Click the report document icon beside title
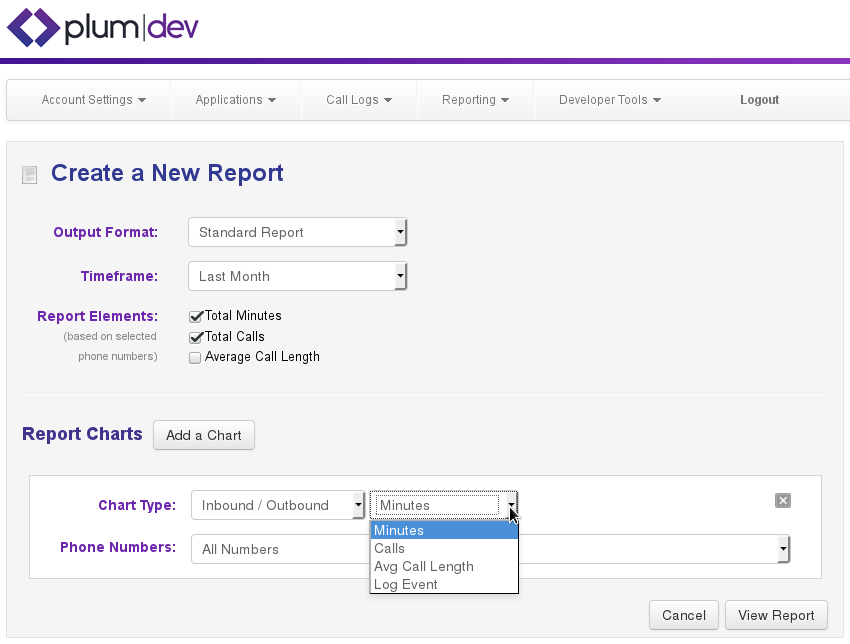Image resolution: width=850 pixels, height=644 pixels. [30, 175]
